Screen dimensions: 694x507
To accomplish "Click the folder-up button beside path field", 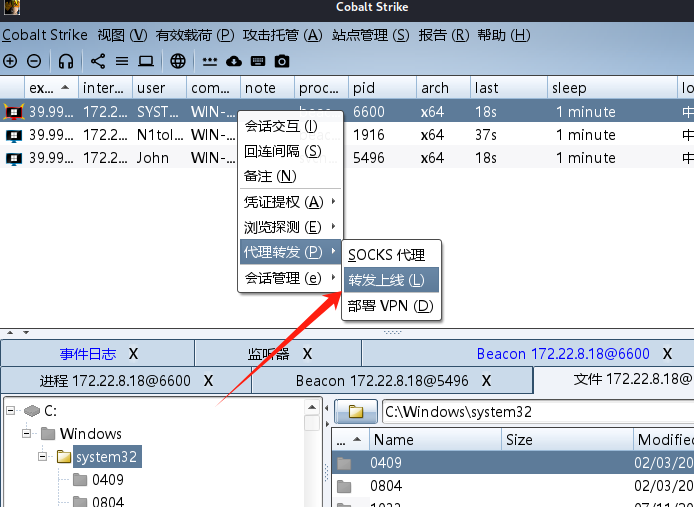I will point(355,411).
